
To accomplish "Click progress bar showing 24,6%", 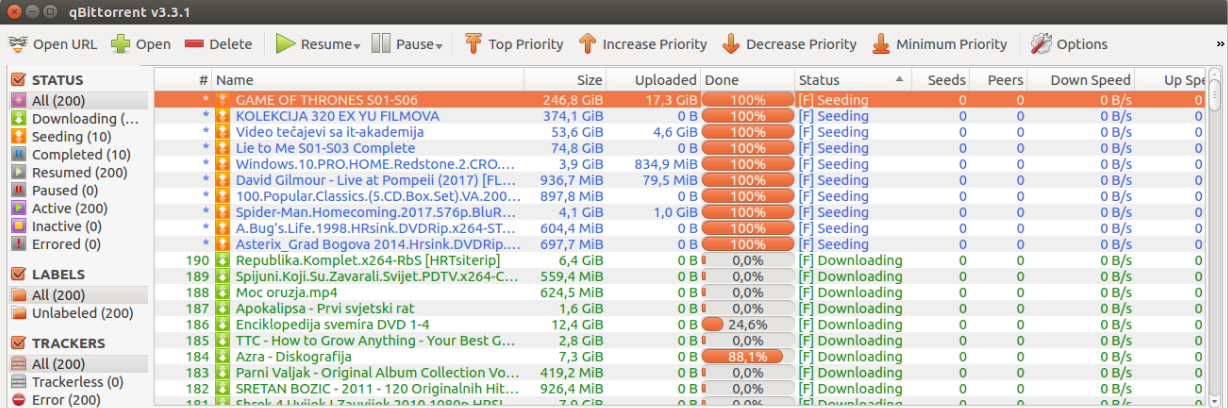I will click(747, 324).
